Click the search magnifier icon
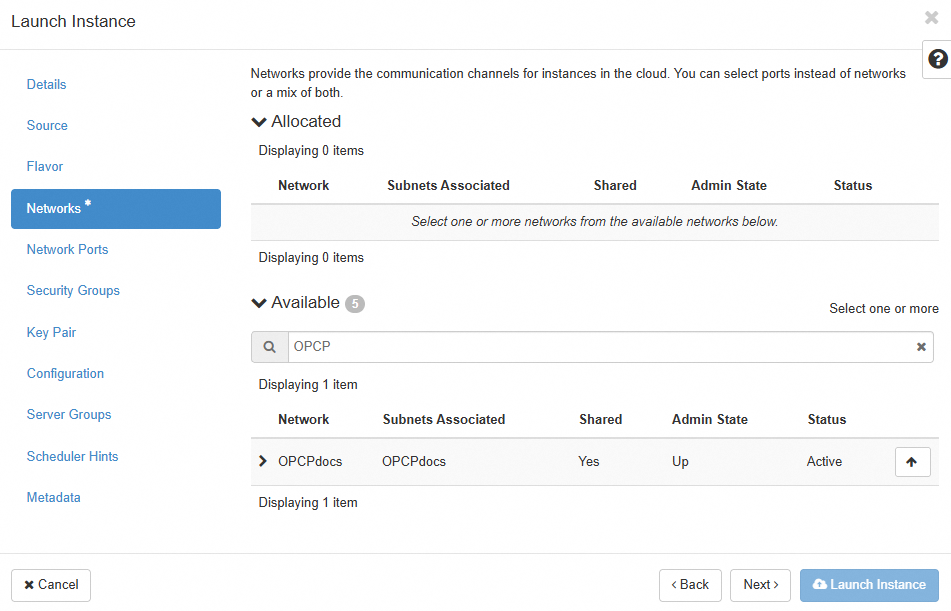The height and width of the screenshot is (611, 951). 269,346
